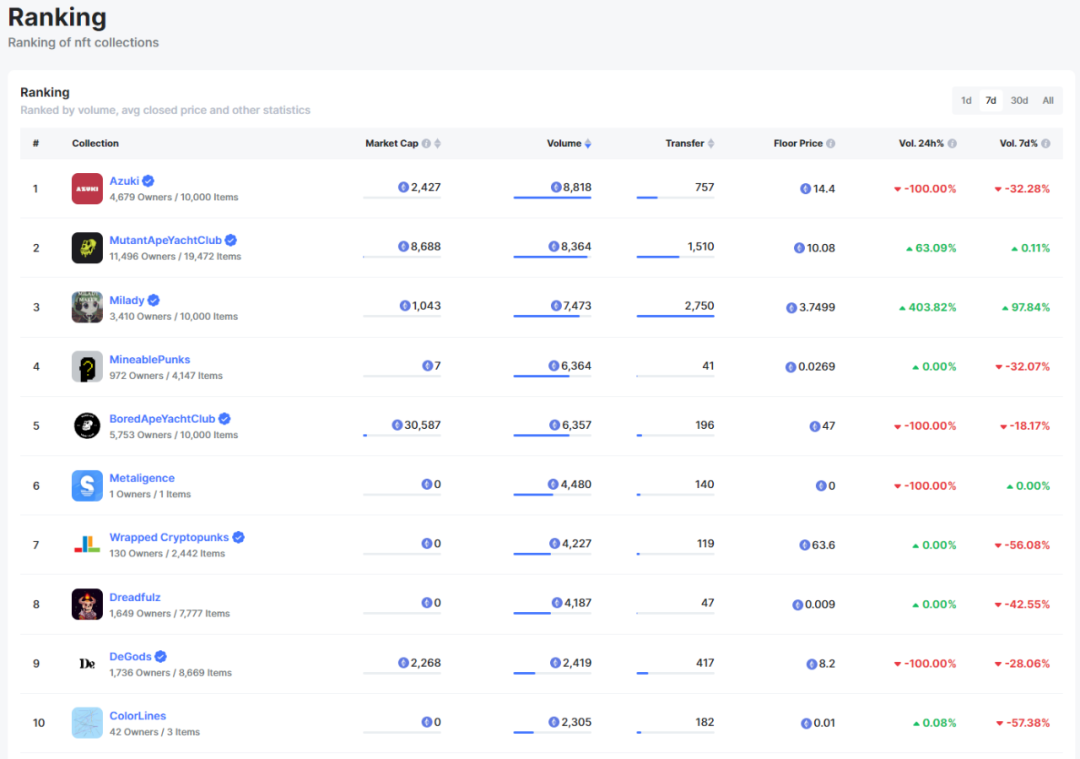This screenshot has height=759, width=1080.
Task: Switch ranking period to 1d
Action: pos(966,101)
